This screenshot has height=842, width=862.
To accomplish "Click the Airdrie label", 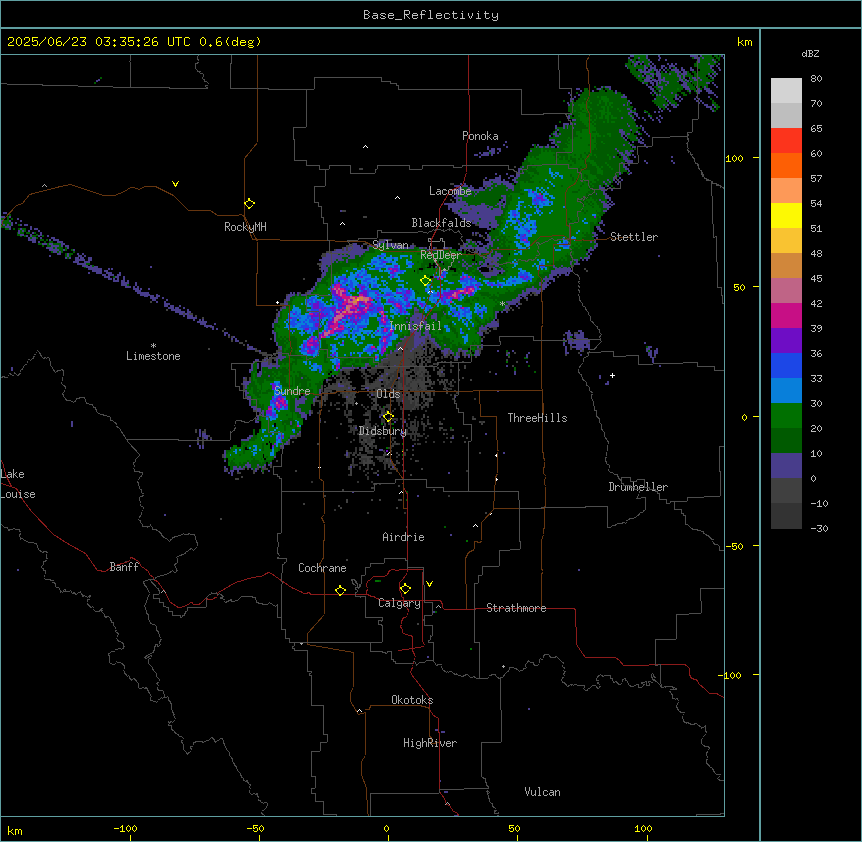I will [403, 537].
